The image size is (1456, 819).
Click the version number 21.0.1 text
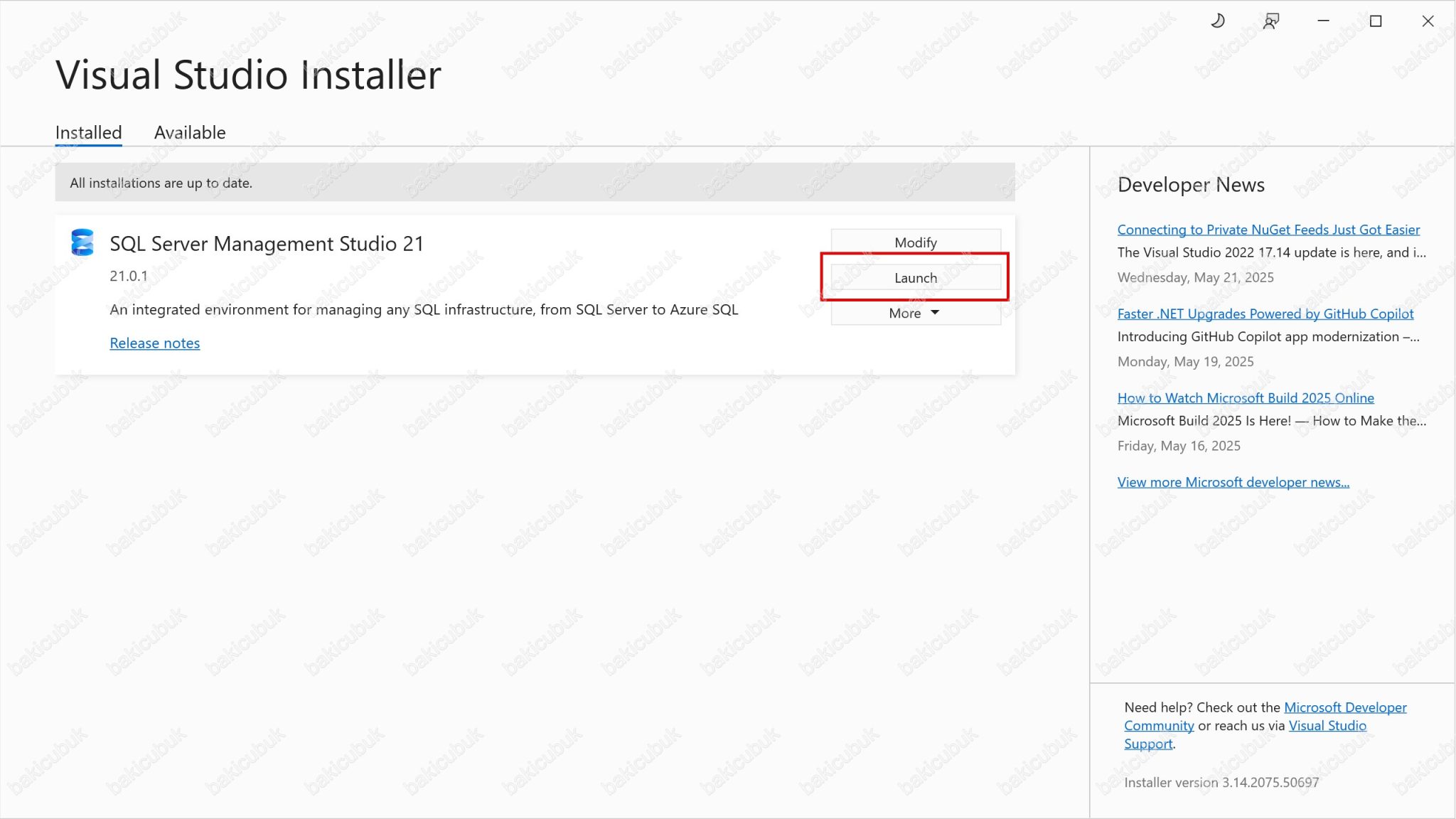coord(128,275)
